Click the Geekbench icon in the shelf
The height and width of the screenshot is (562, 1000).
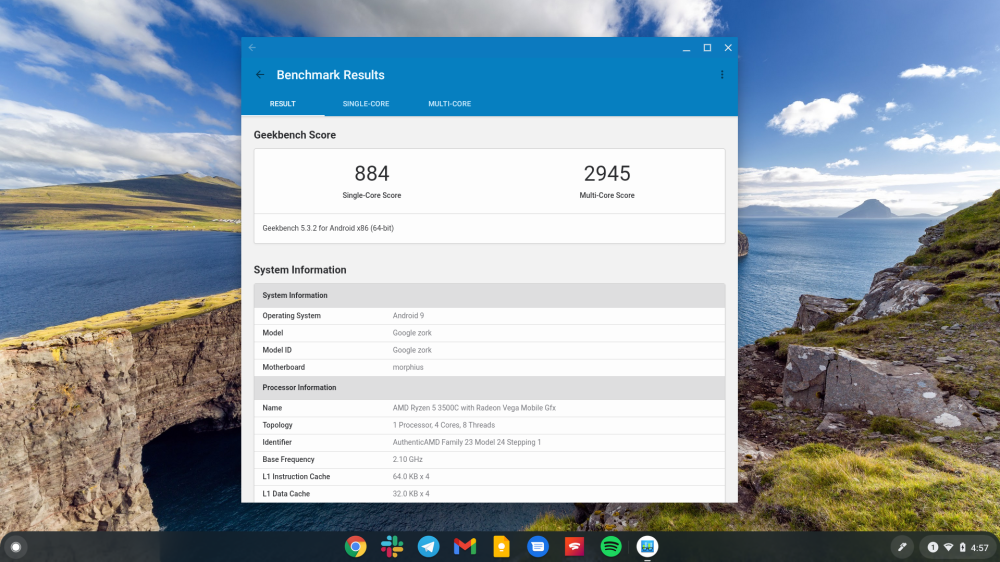tap(647, 547)
